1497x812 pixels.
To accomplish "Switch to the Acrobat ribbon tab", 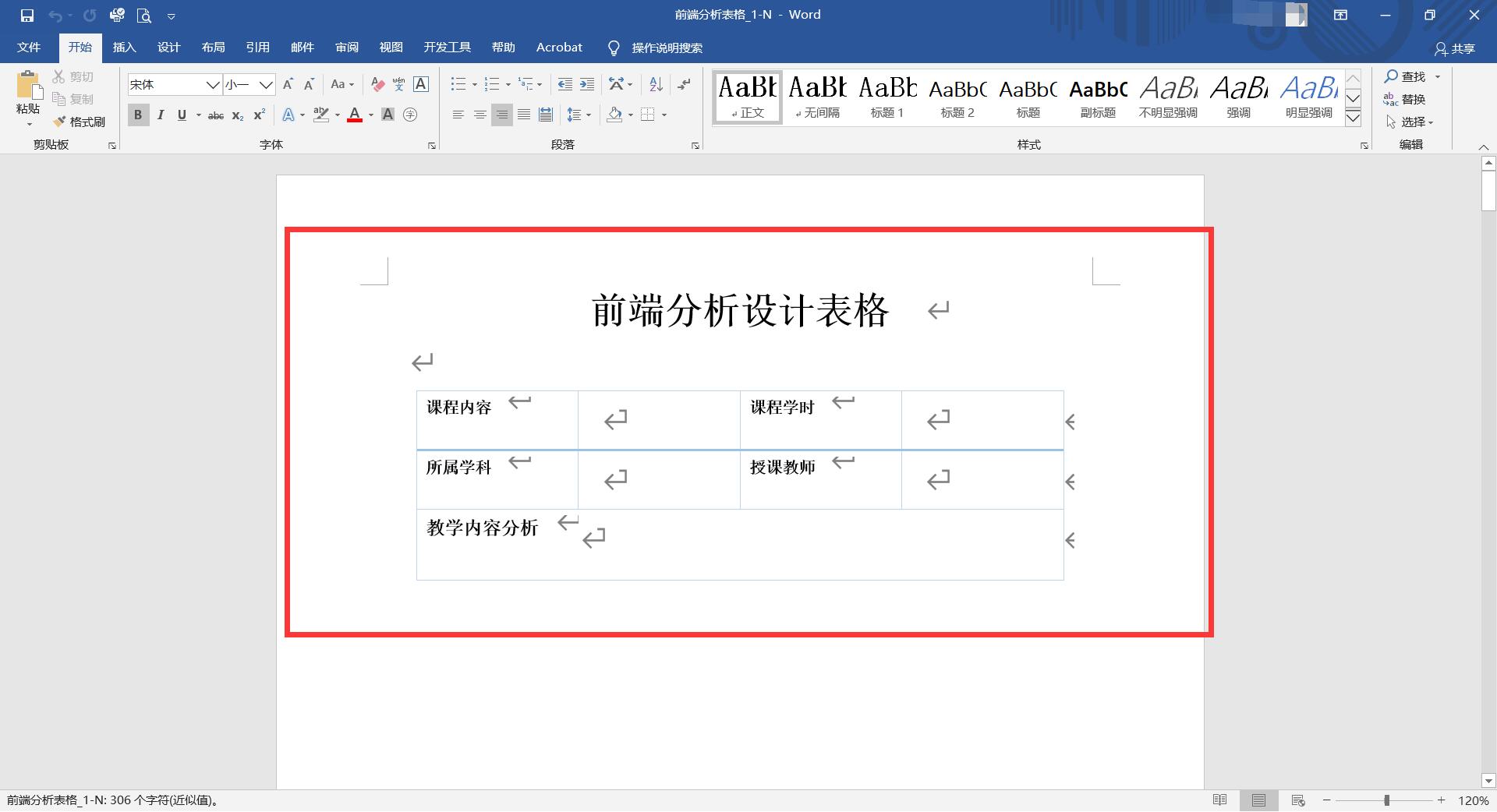I will (558, 47).
